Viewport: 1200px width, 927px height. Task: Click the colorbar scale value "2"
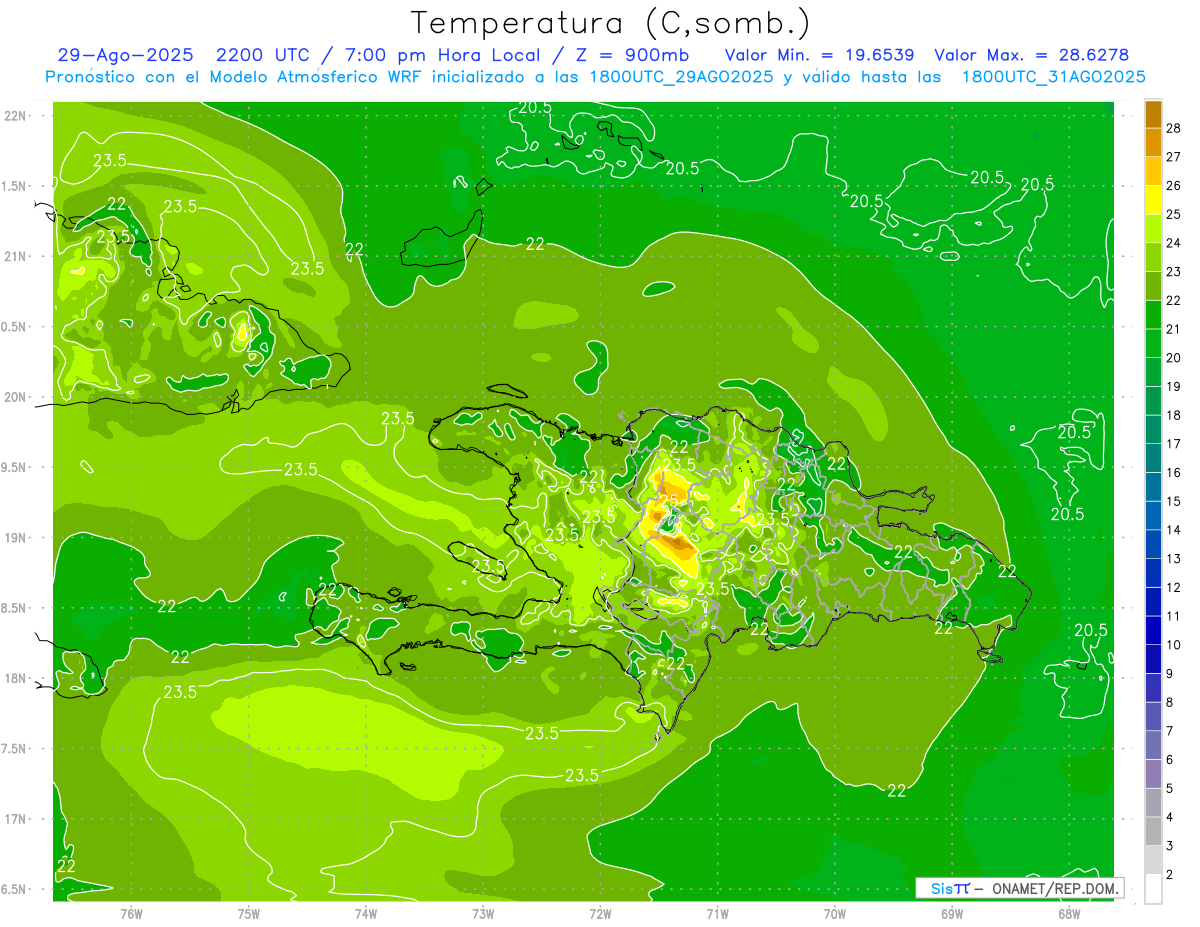coord(1170,875)
